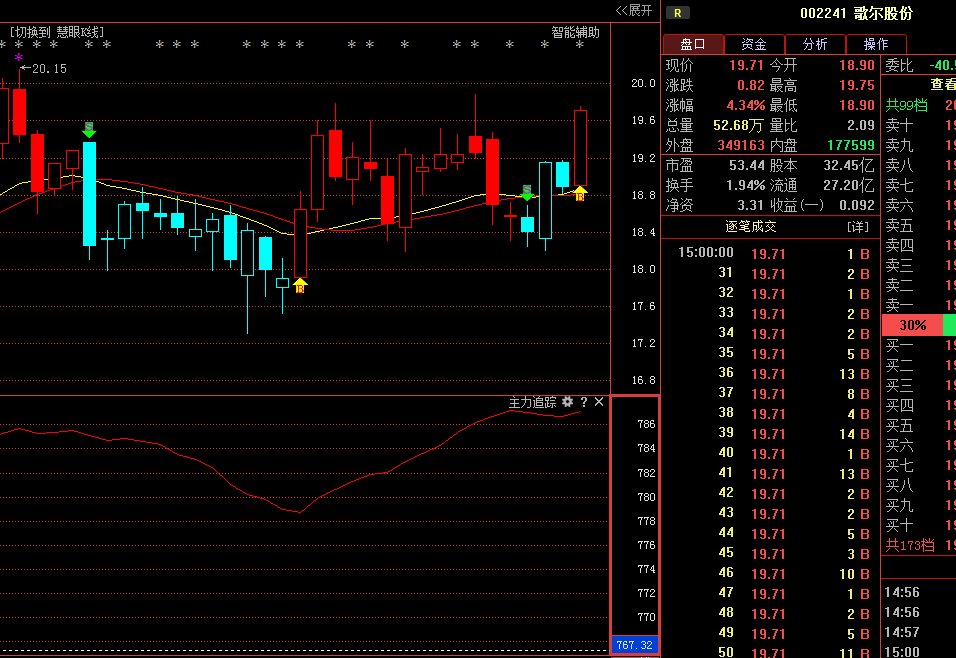Click 内盘 value 177599
Image resolution: width=956 pixels, height=658 pixels.
pos(851,145)
